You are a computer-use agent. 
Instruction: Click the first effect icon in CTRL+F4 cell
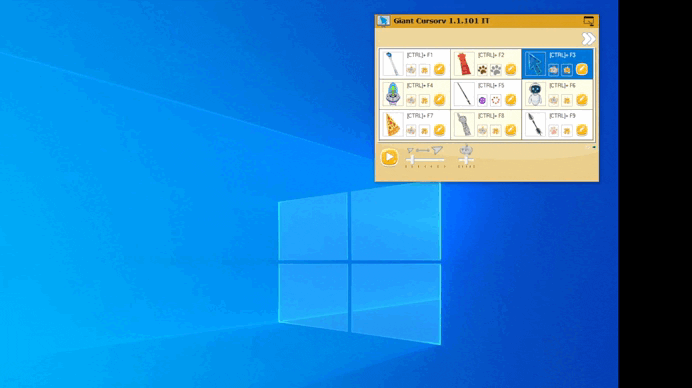tap(411, 100)
